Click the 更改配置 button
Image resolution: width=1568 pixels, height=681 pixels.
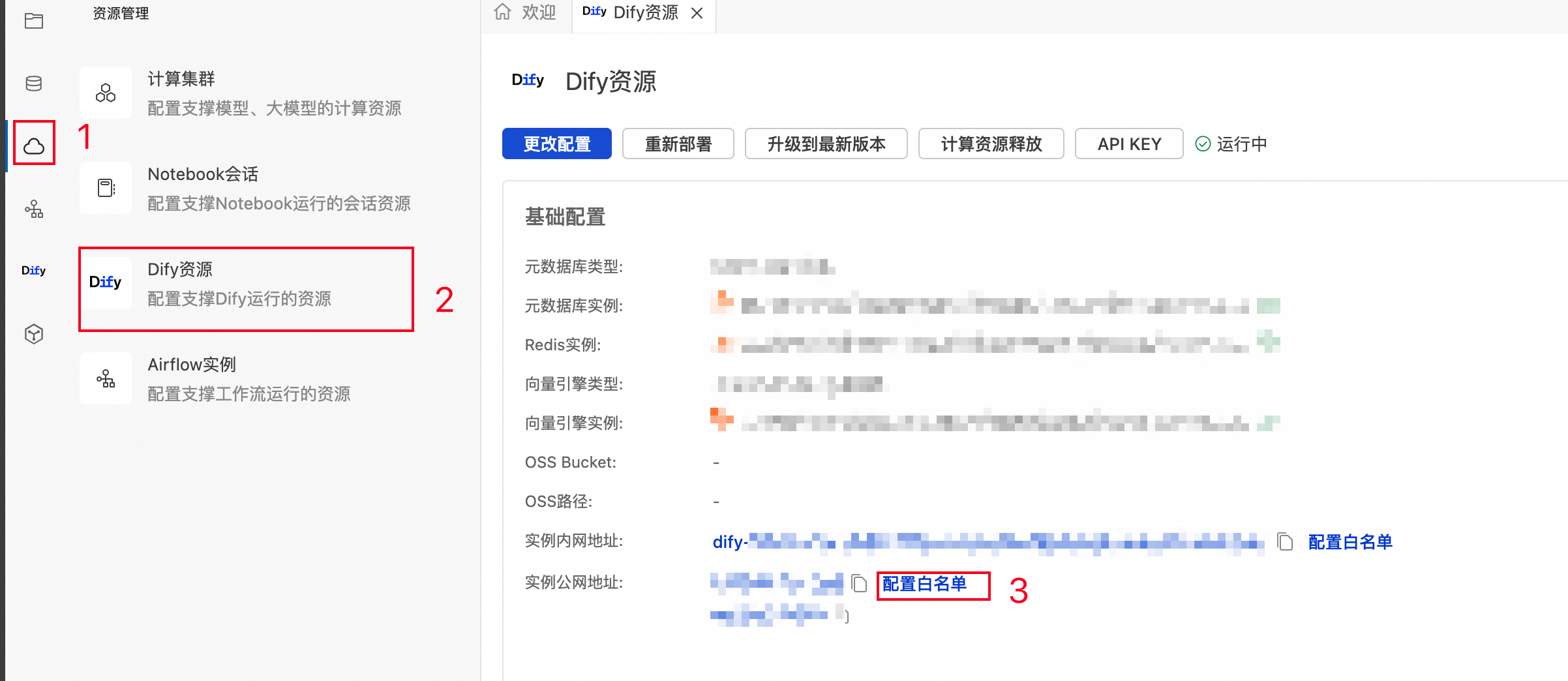[557, 144]
